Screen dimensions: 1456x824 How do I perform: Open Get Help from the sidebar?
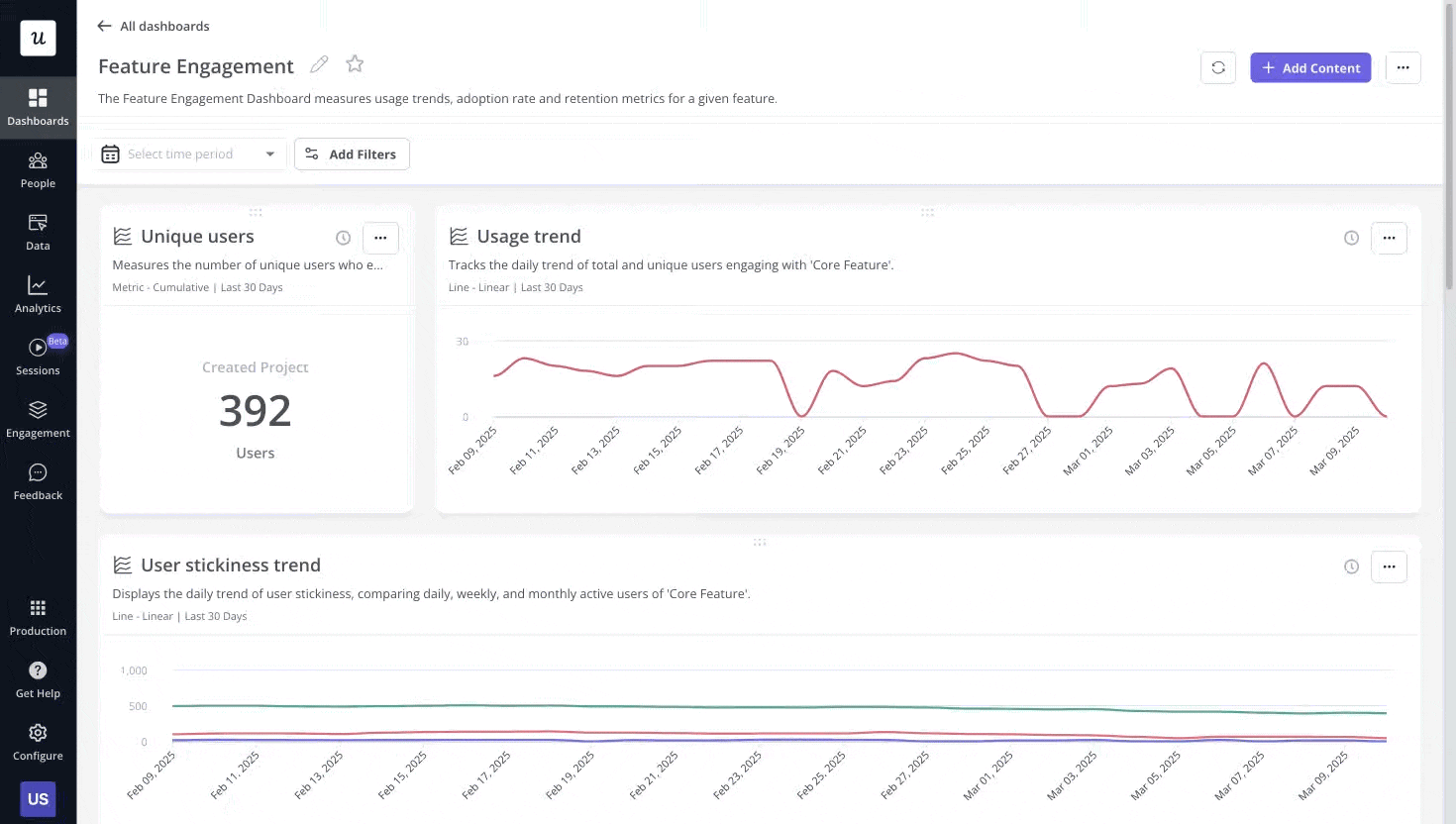(38, 678)
